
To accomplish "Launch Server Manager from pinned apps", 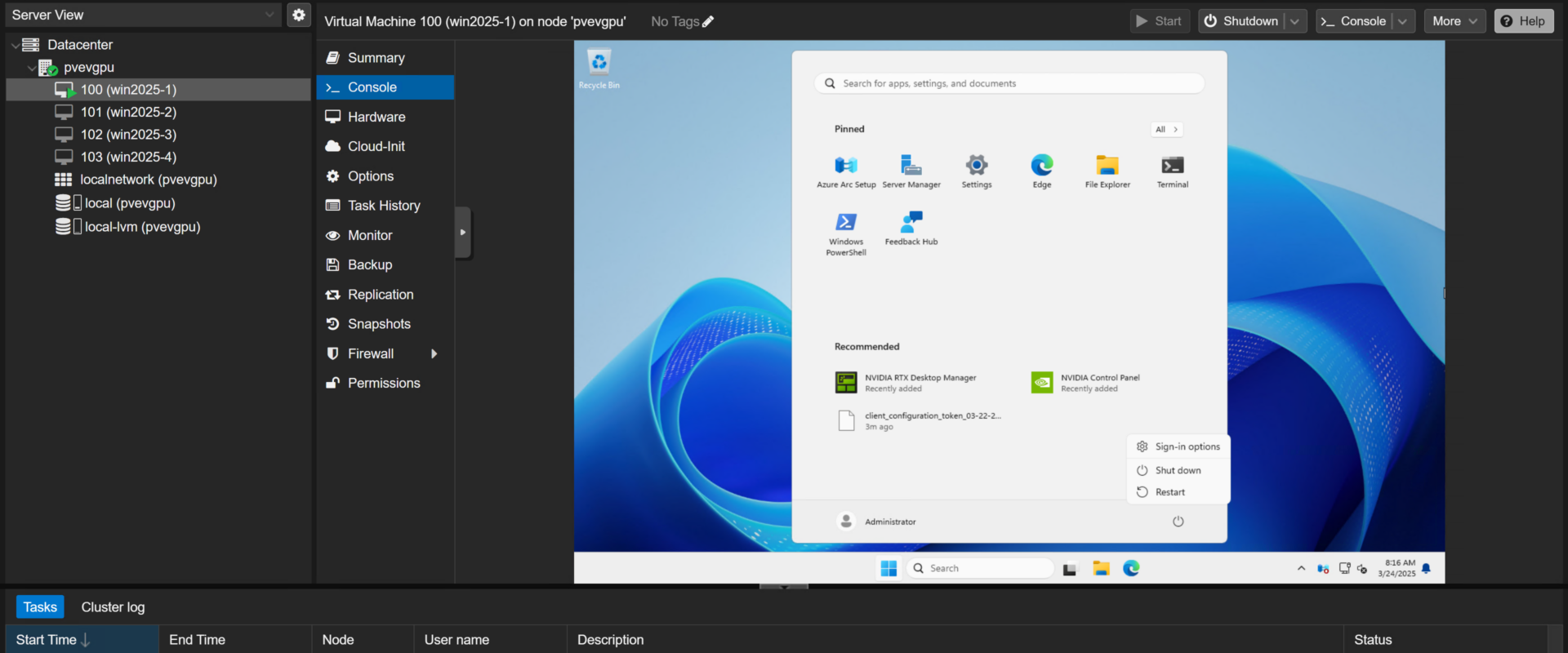I will click(x=911, y=171).
